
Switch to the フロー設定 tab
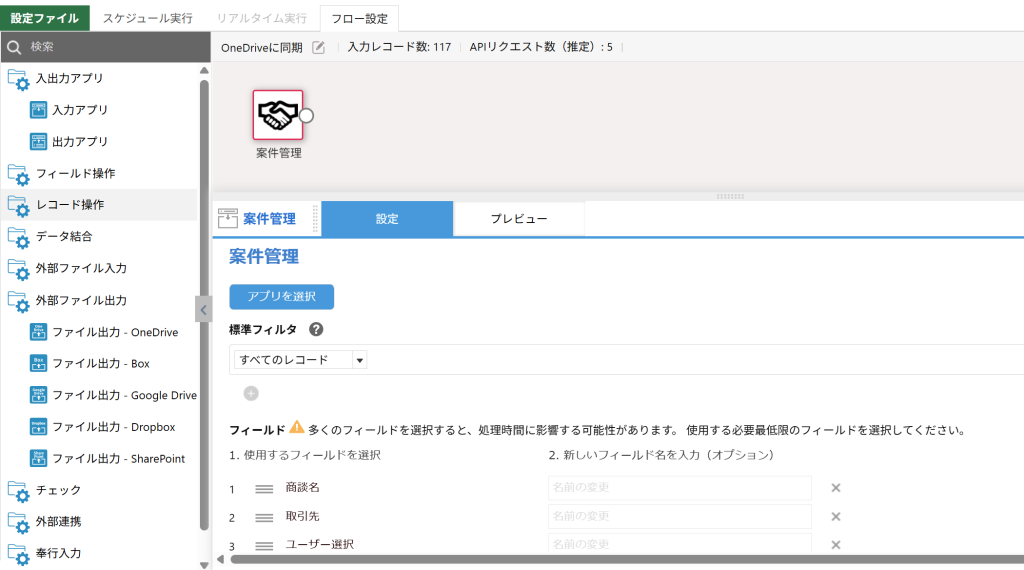tap(359, 18)
